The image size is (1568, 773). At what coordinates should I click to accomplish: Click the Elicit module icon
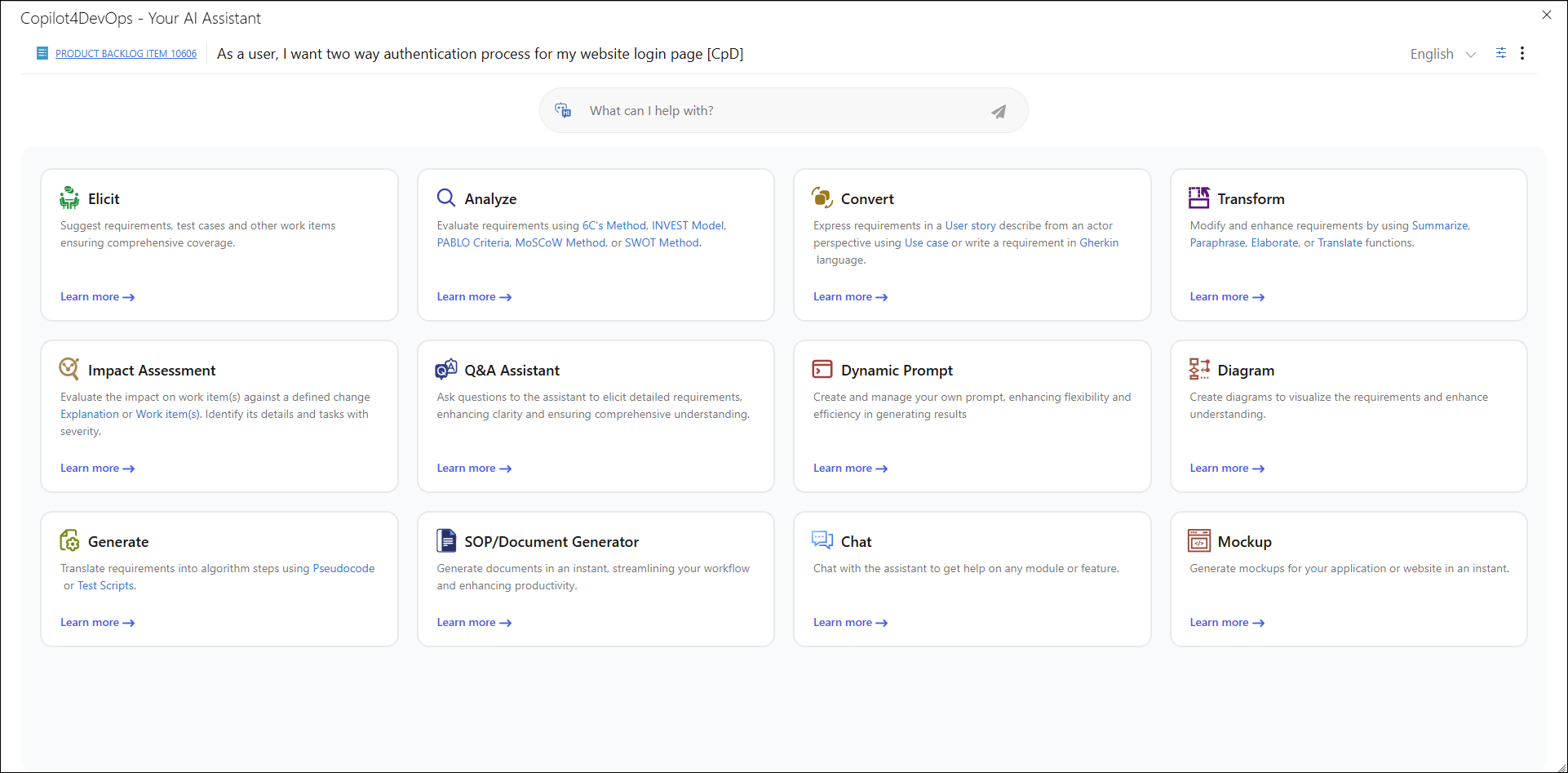(x=69, y=198)
